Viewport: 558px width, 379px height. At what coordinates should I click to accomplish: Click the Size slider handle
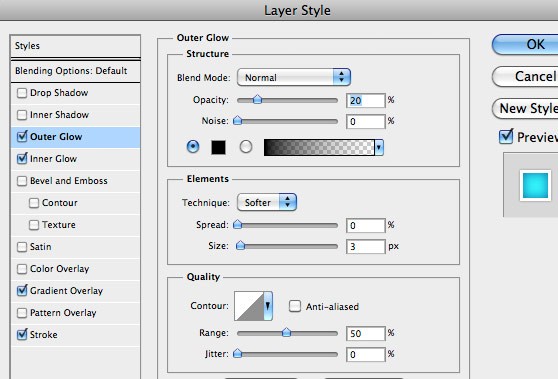(x=241, y=245)
